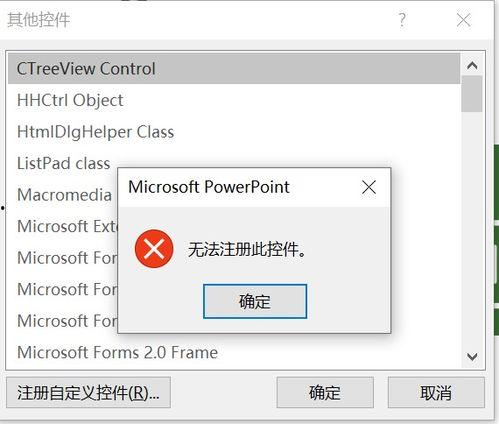Click scroll up arrow of control list

[472, 65]
